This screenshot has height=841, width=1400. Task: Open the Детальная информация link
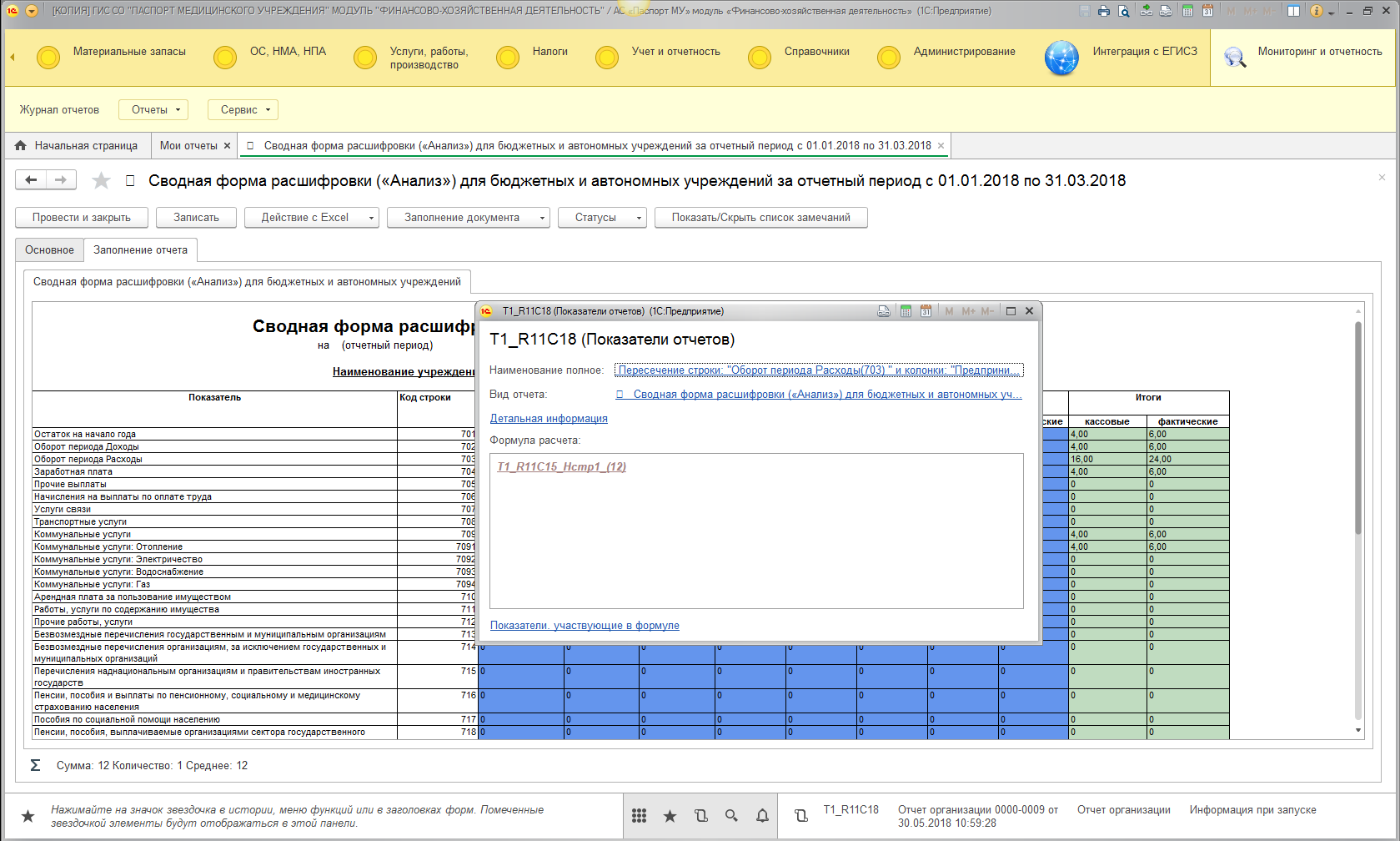pyautogui.click(x=549, y=419)
